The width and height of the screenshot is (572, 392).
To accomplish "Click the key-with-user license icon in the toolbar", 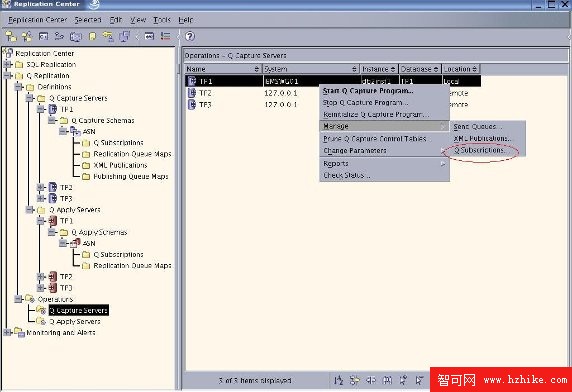I will pos(108,36).
